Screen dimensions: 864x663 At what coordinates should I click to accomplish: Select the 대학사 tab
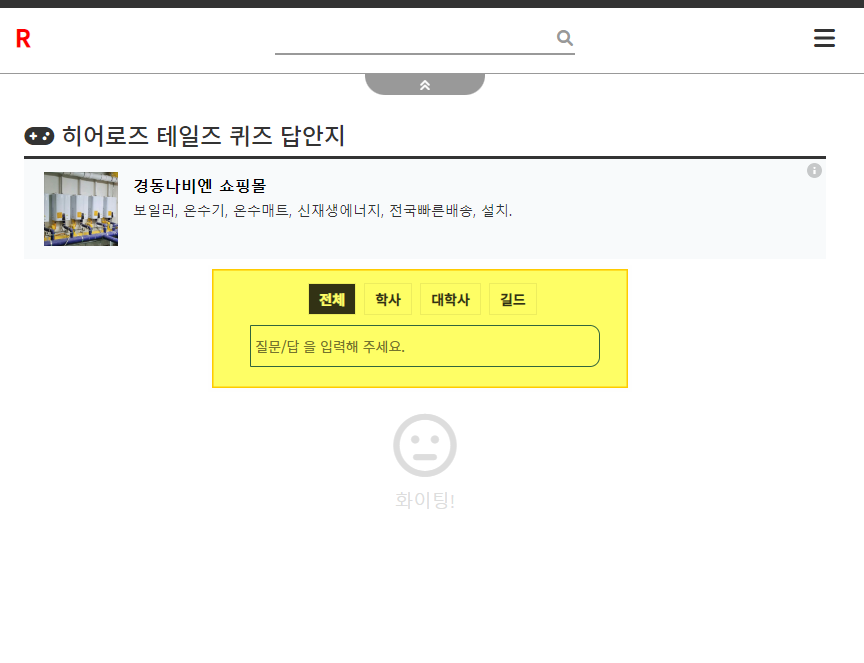pos(450,299)
